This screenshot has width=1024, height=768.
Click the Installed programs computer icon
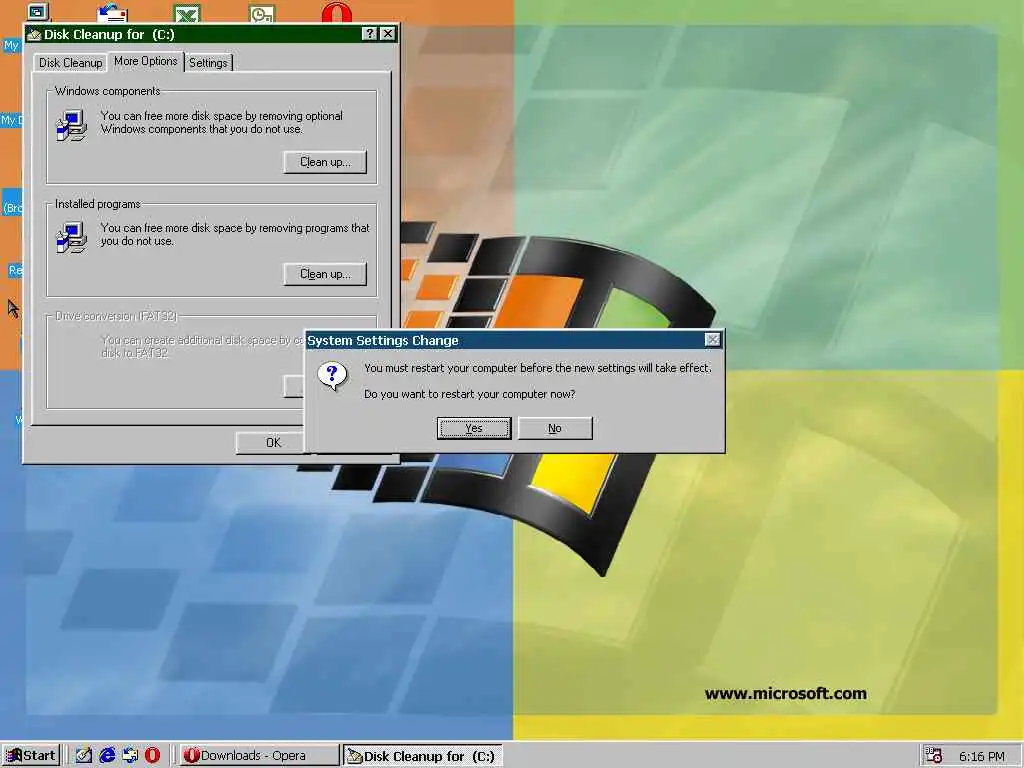coord(71,237)
